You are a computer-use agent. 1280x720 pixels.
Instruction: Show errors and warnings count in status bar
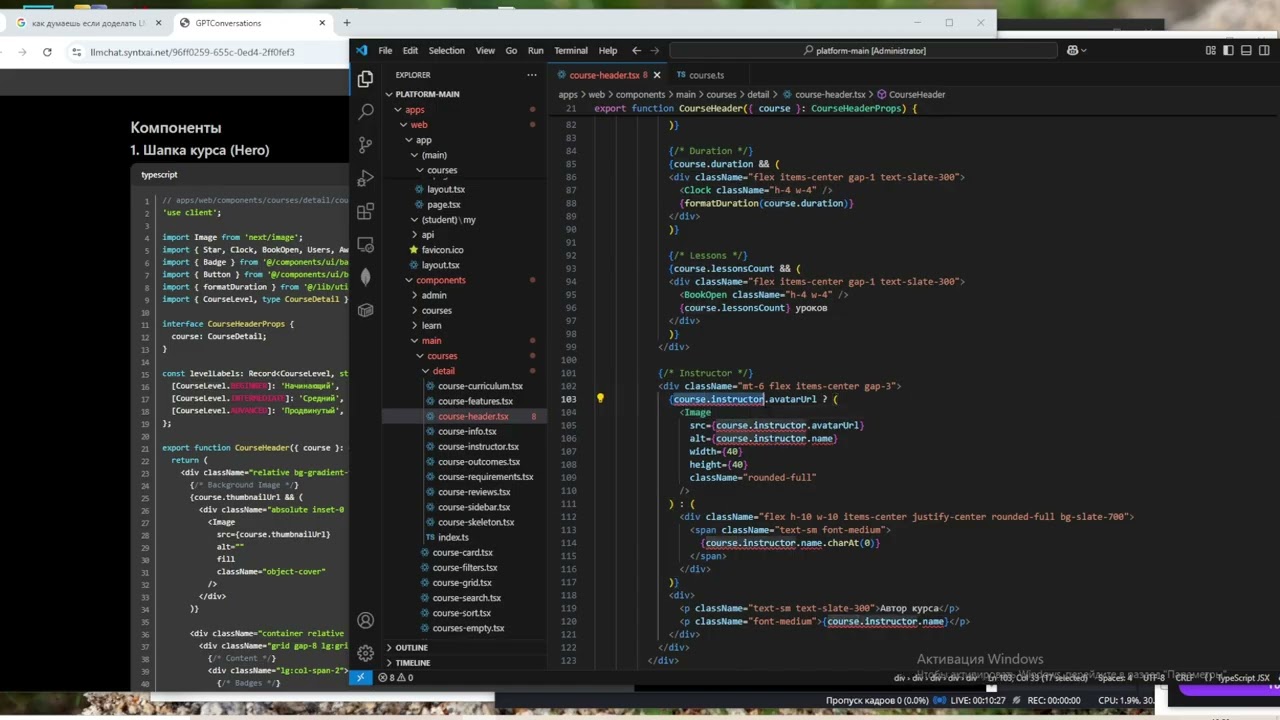(395, 677)
